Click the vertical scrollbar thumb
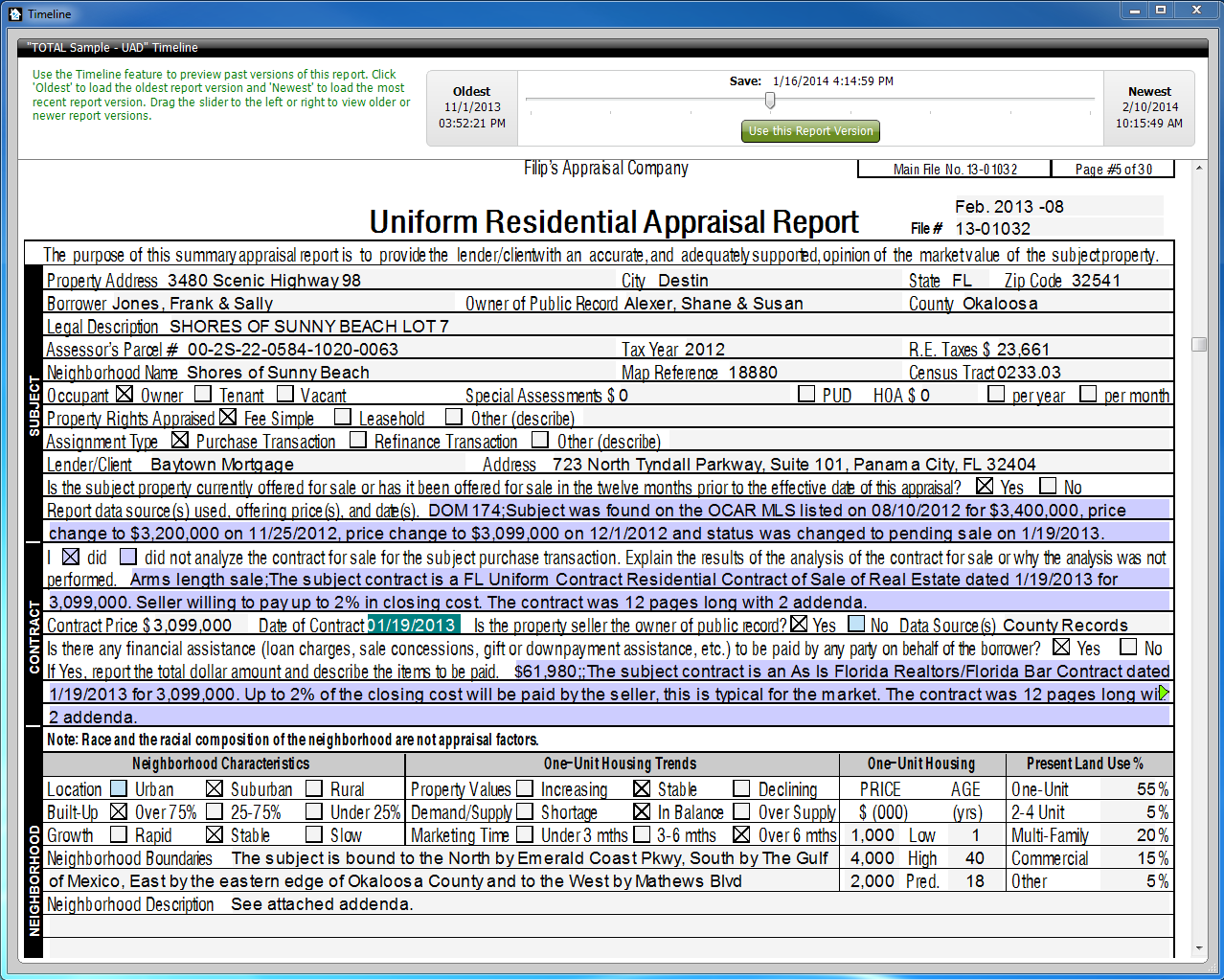 pyautogui.click(x=1199, y=344)
